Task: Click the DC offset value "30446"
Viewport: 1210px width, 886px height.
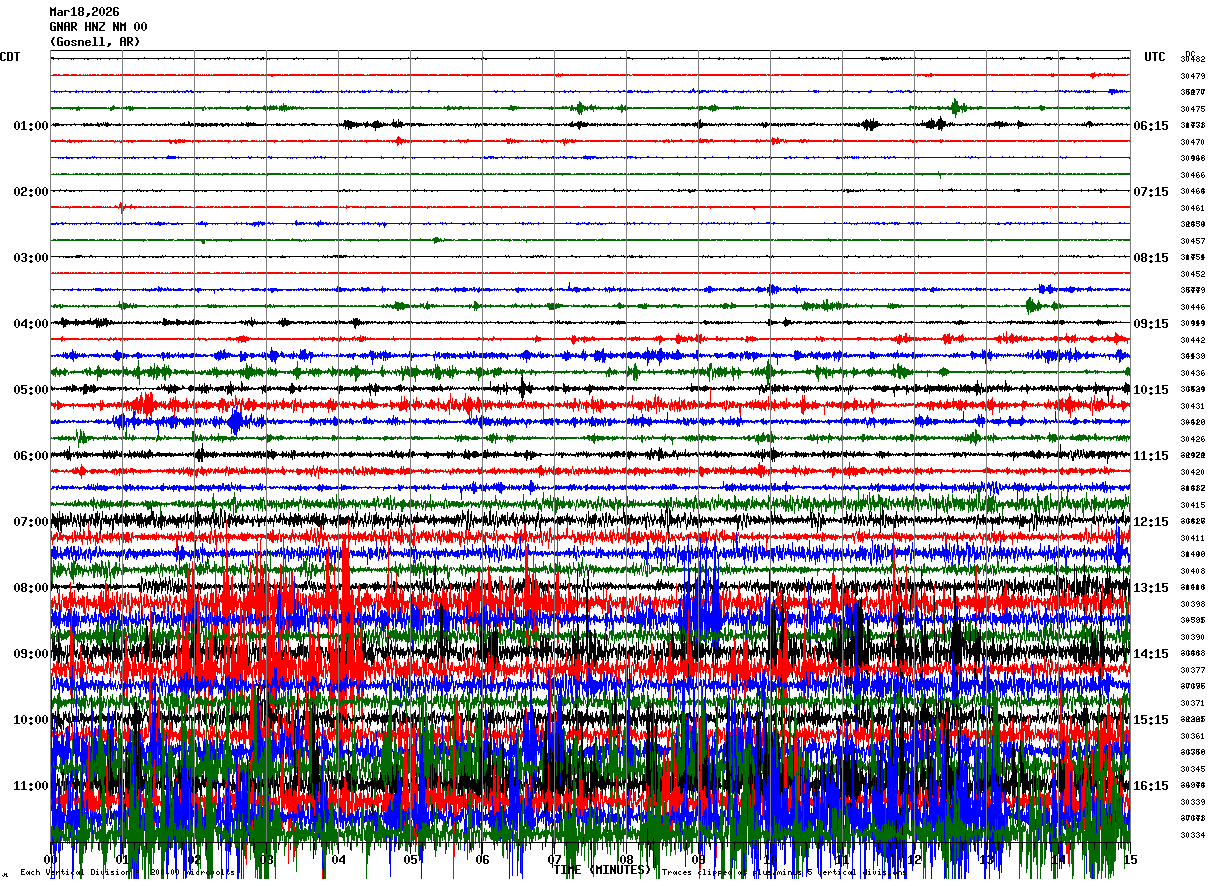Action: 1192,307
